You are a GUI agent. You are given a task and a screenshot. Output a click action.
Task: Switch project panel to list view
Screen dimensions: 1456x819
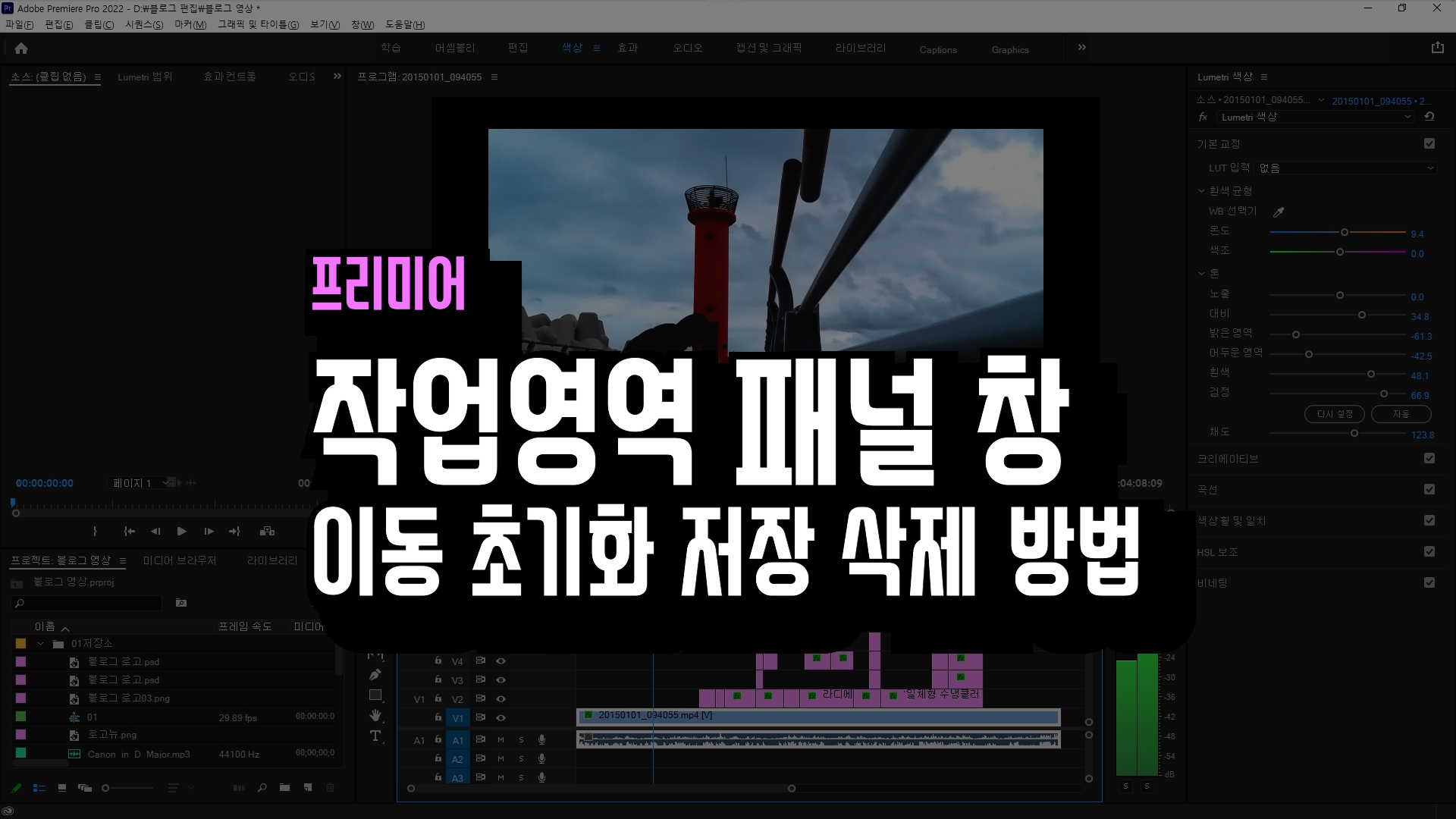(39, 788)
